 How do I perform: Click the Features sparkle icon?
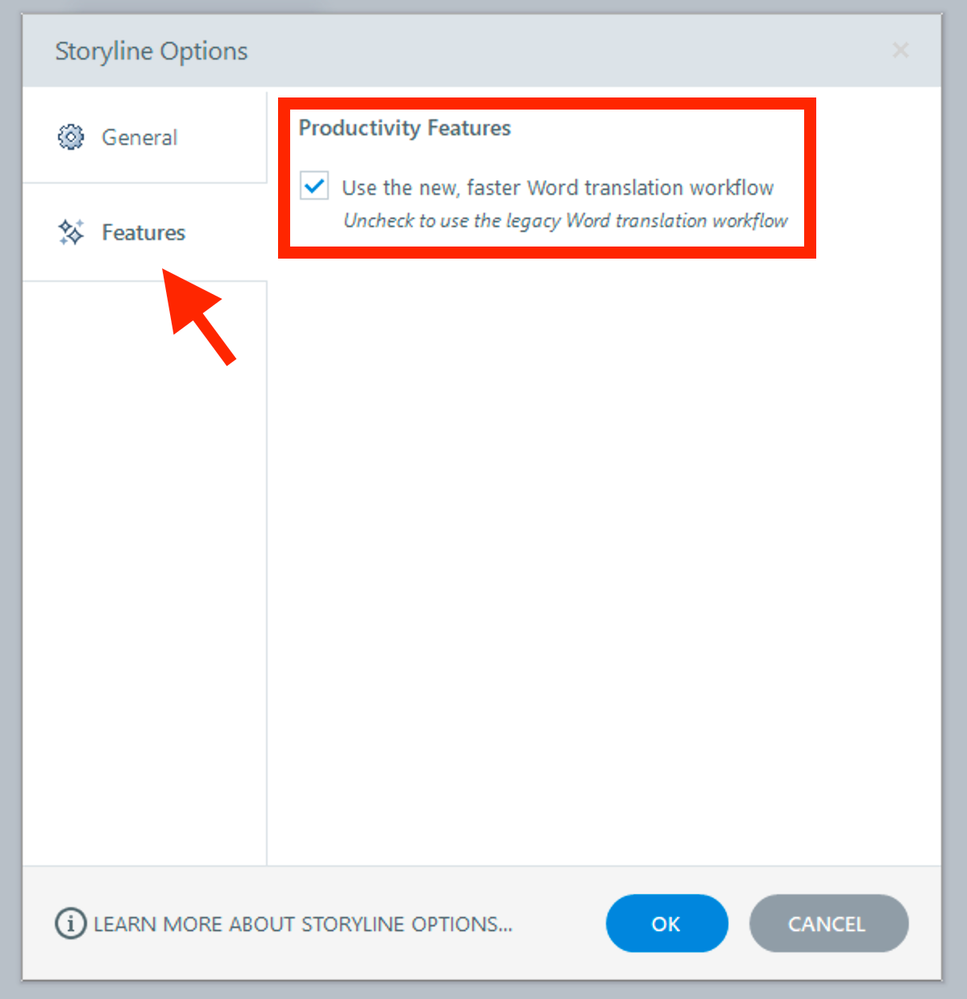[x=71, y=233]
